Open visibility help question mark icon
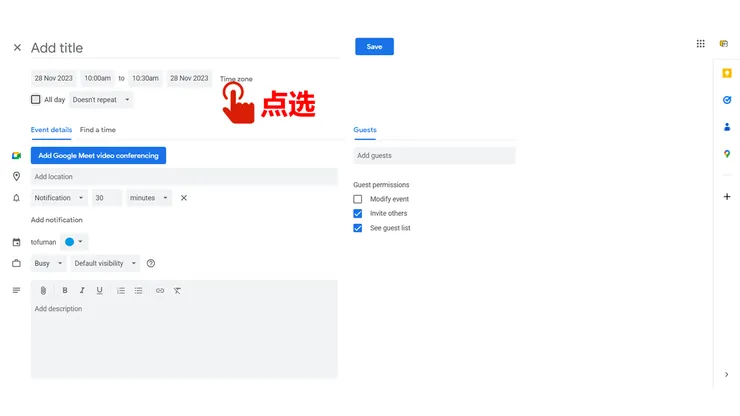This screenshot has width=740, height=416. coord(151,263)
